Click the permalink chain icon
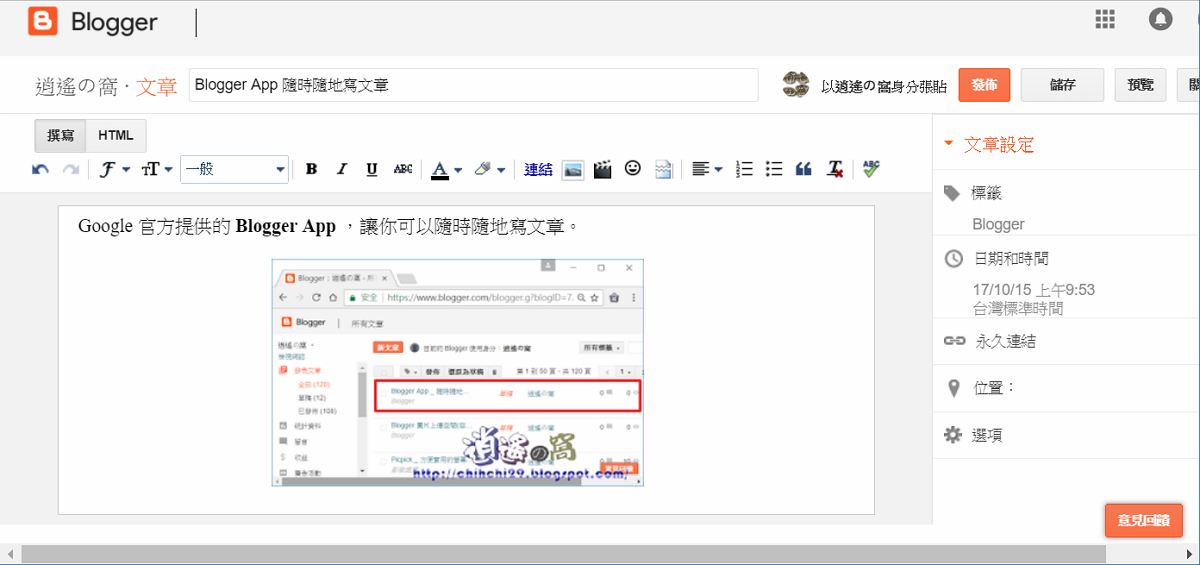Screen dimensions: 1200x565 click(x=954, y=341)
